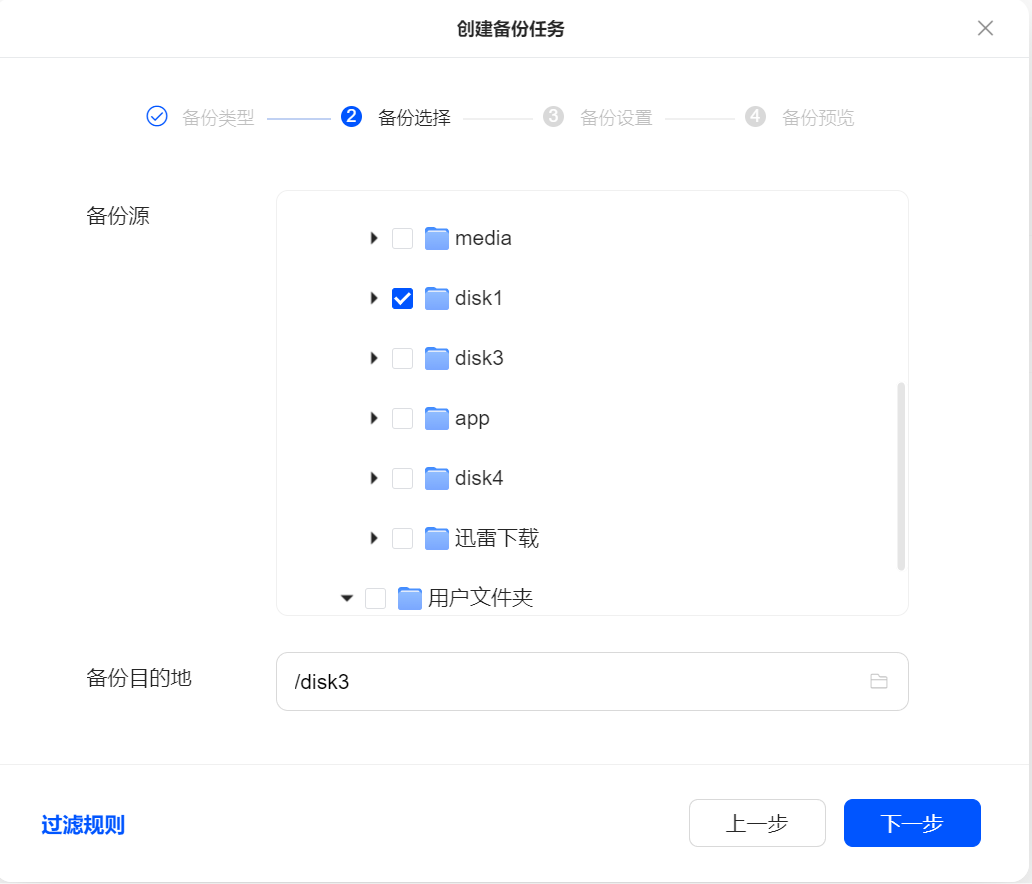Click the 下一步 button
The width and height of the screenshot is (1032, 884).
tap(912, 823)
